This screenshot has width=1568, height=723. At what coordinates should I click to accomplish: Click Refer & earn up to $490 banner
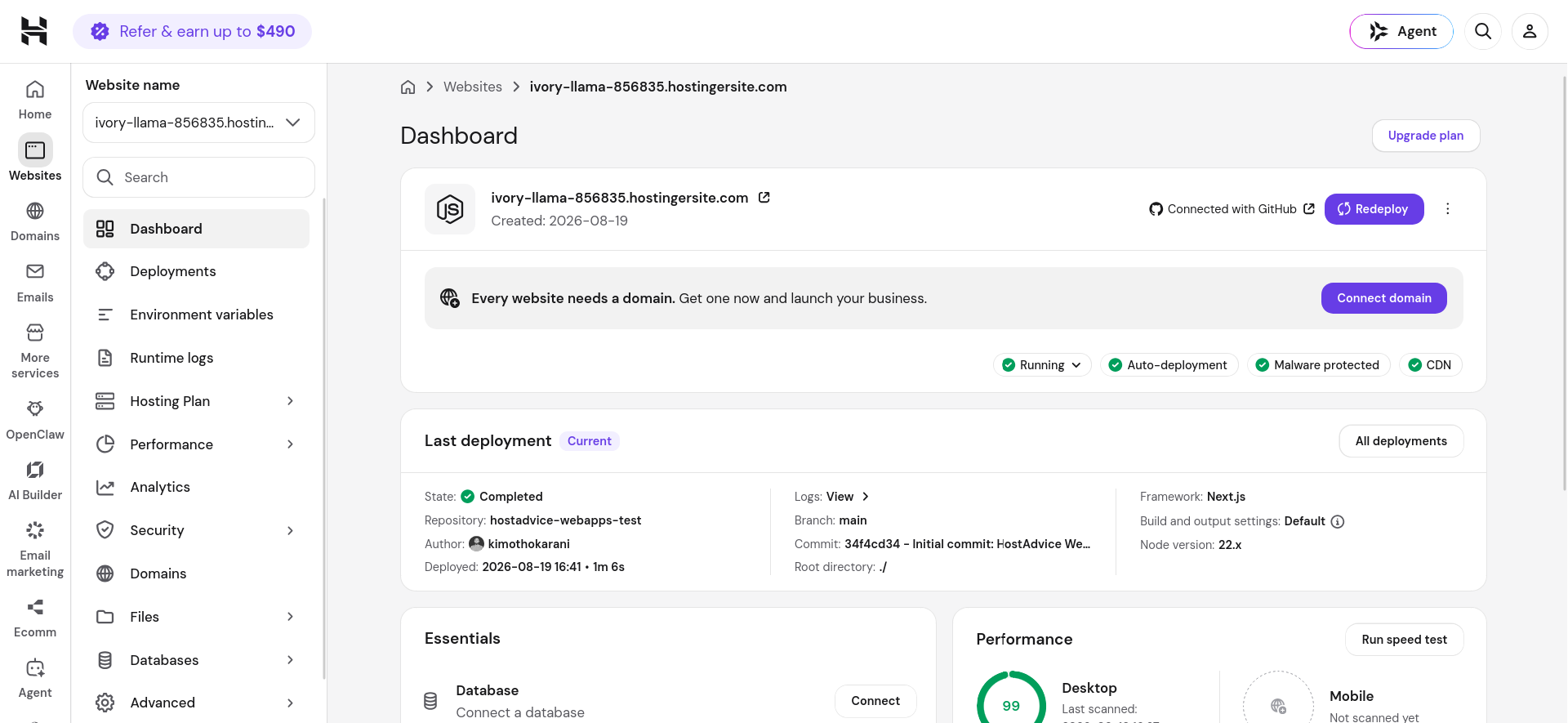click(192, 31)
